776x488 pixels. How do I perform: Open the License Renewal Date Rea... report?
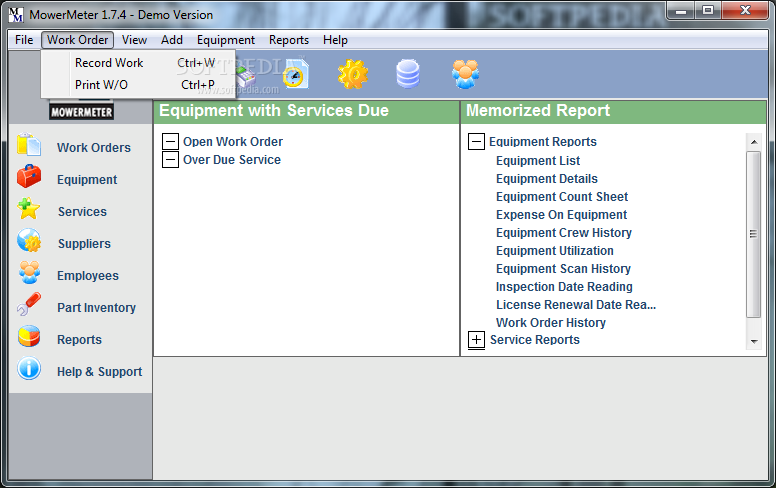click(576, 304)
